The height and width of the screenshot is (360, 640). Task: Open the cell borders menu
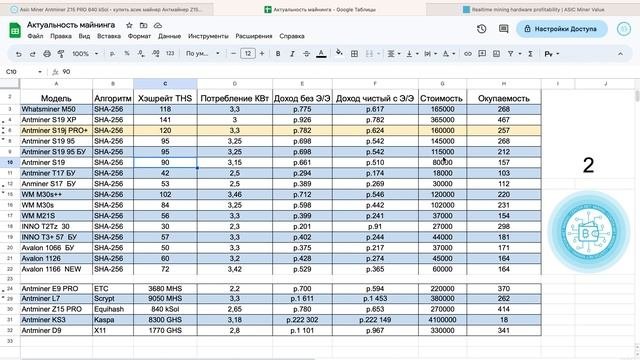354,53
